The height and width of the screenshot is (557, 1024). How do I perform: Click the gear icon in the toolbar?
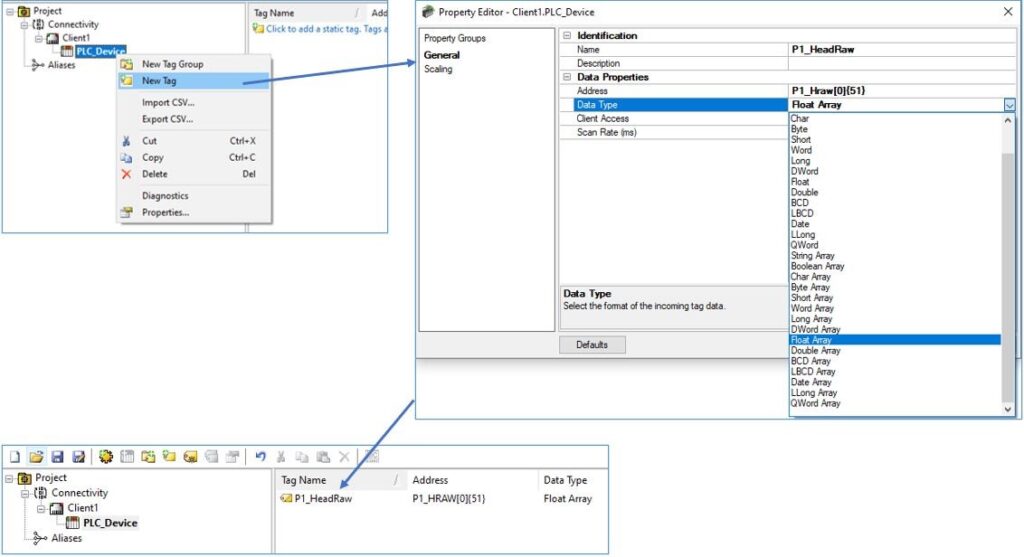(106, 457)
